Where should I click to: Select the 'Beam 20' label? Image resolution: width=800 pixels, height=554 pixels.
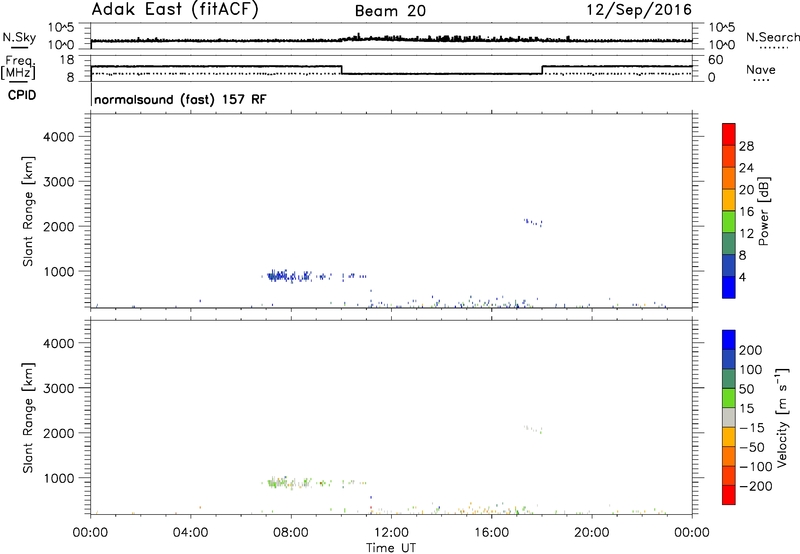tap(390, 11)
